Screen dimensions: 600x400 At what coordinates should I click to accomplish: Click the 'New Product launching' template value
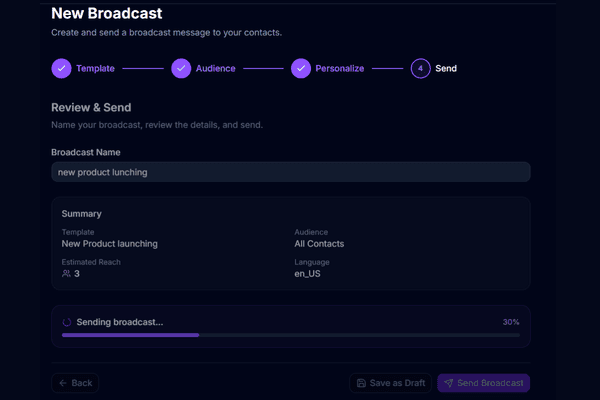pyautogui.click(x=109, y=244)
